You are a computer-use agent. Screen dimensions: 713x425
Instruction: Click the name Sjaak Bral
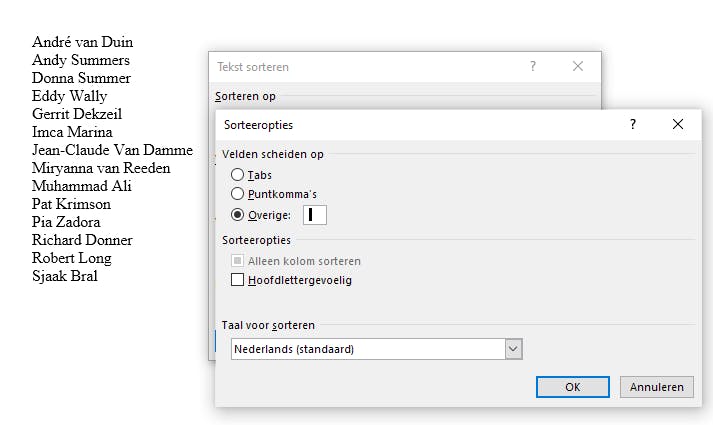pyautogui.click(x=65, y=276)
